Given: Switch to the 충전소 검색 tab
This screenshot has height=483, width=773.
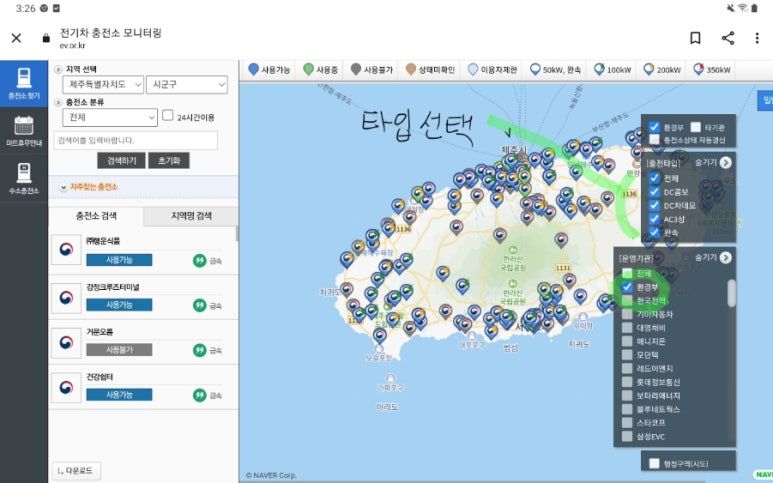Looking at the screenshot, I should 96,216.
